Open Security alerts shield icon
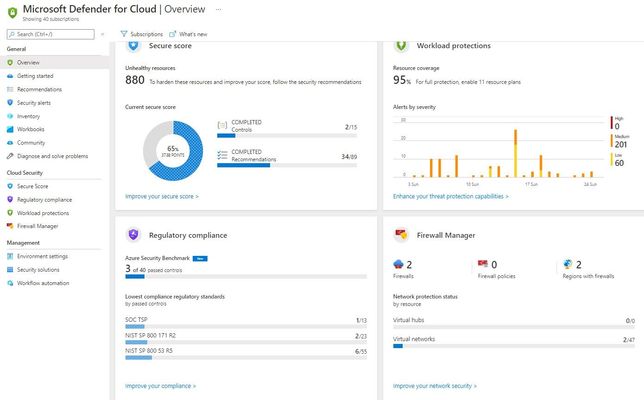Viewport: 644px width, 400px height. coord(10,103)
